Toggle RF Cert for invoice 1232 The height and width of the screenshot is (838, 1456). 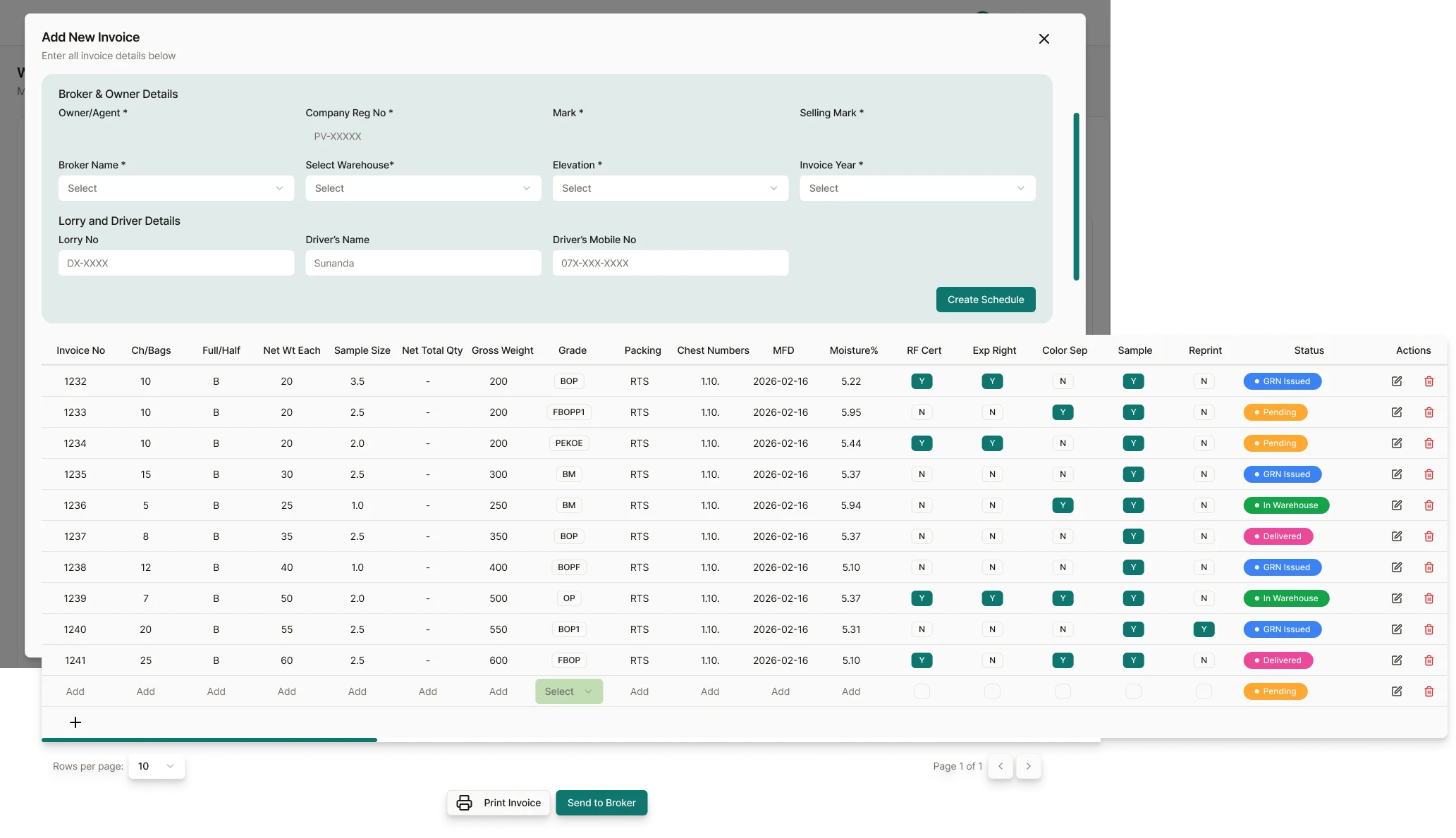point(922,381)
